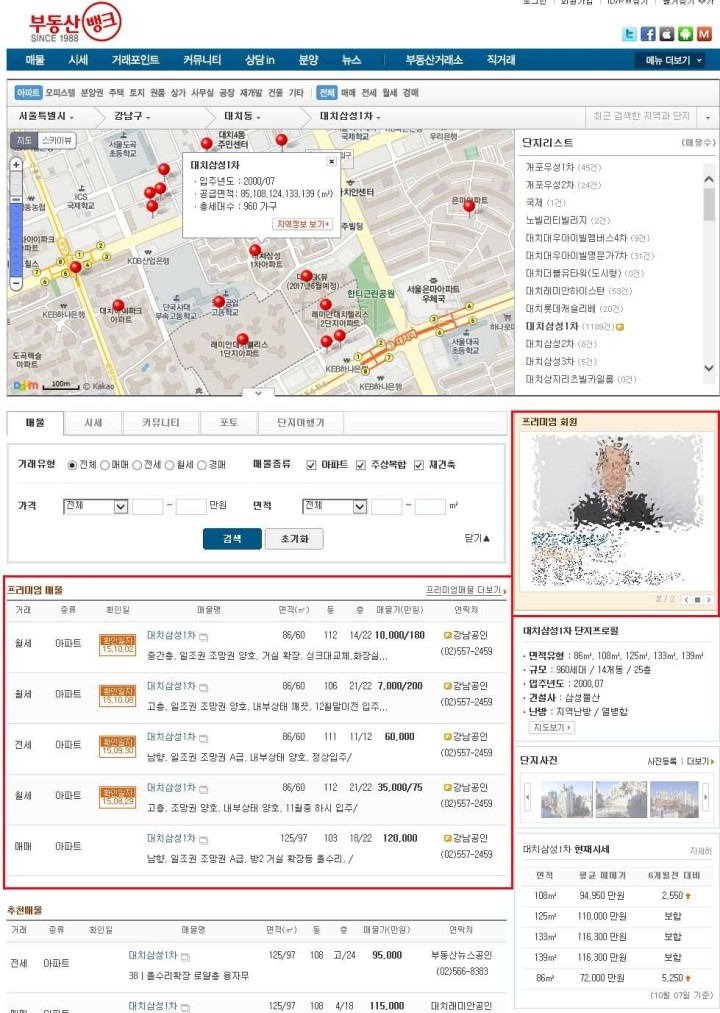Show previous 단지사진 photos with left arrow
The width and height of the screenshot is (720, 1013).
pos(527,799)
